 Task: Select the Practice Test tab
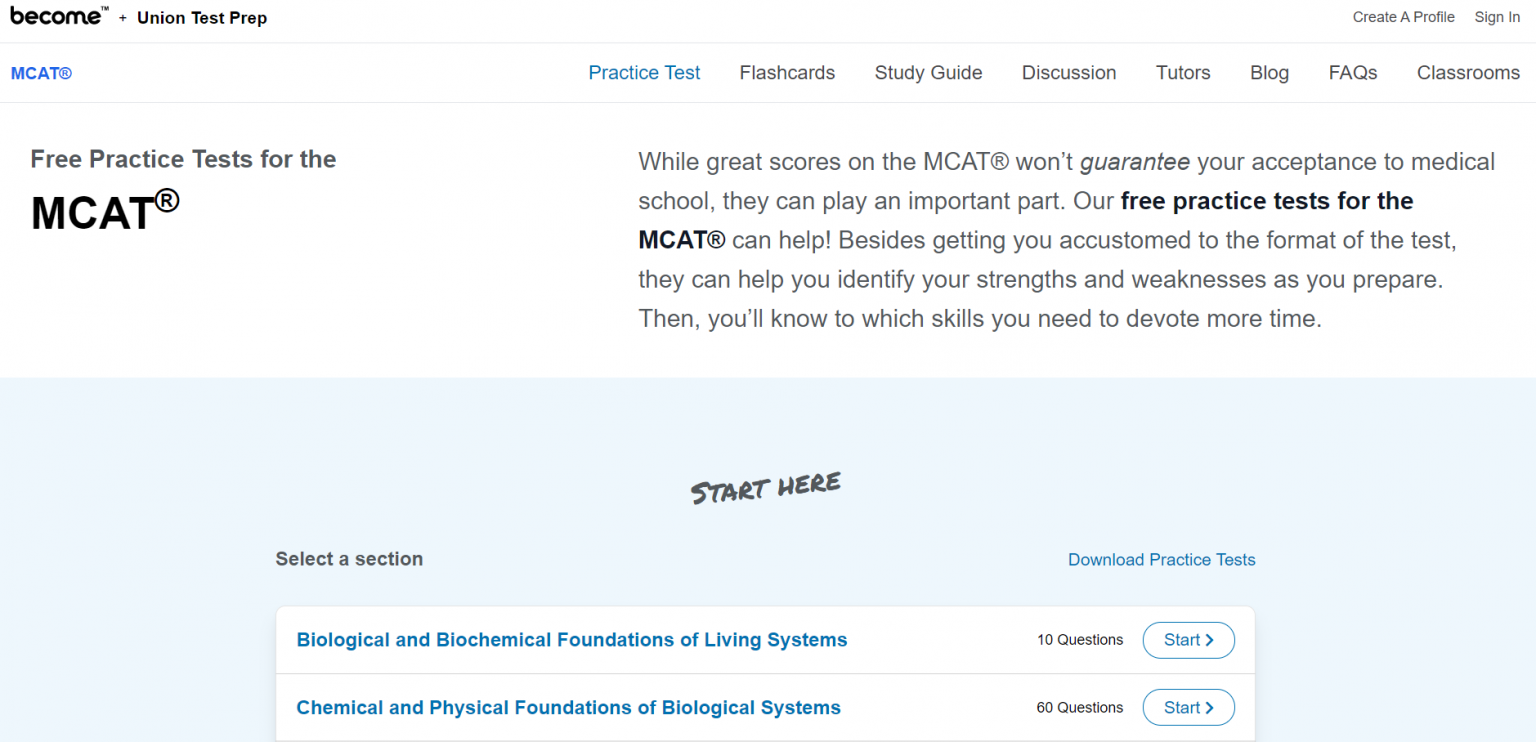pos(644,72)
